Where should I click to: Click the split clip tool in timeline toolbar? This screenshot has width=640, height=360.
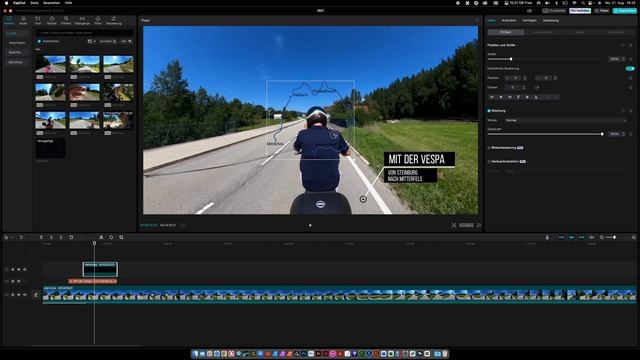pos(41,237)
